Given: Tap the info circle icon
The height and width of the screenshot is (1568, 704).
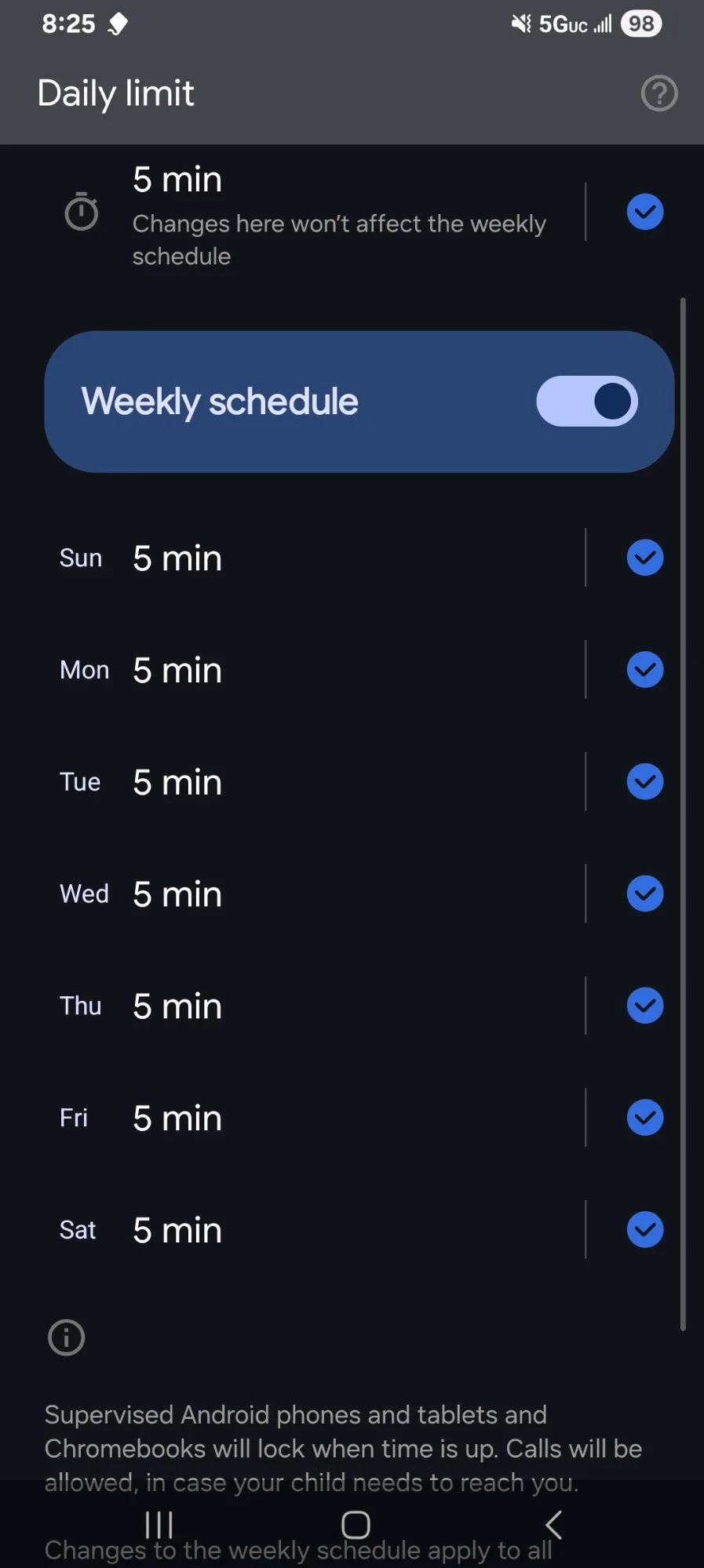Looking at the screenshot, I should [67, 1337].
